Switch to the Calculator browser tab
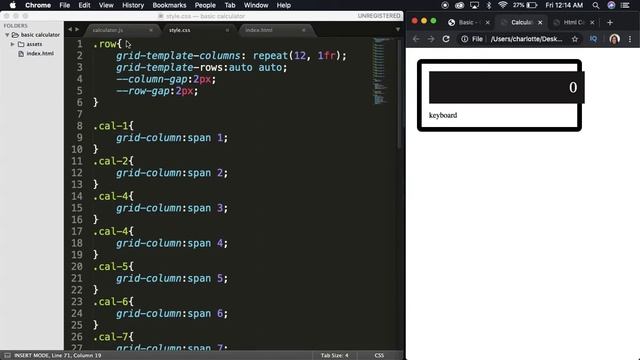Image resolution: width=640 pixels, height=360 pixels. tap(522, 22)
